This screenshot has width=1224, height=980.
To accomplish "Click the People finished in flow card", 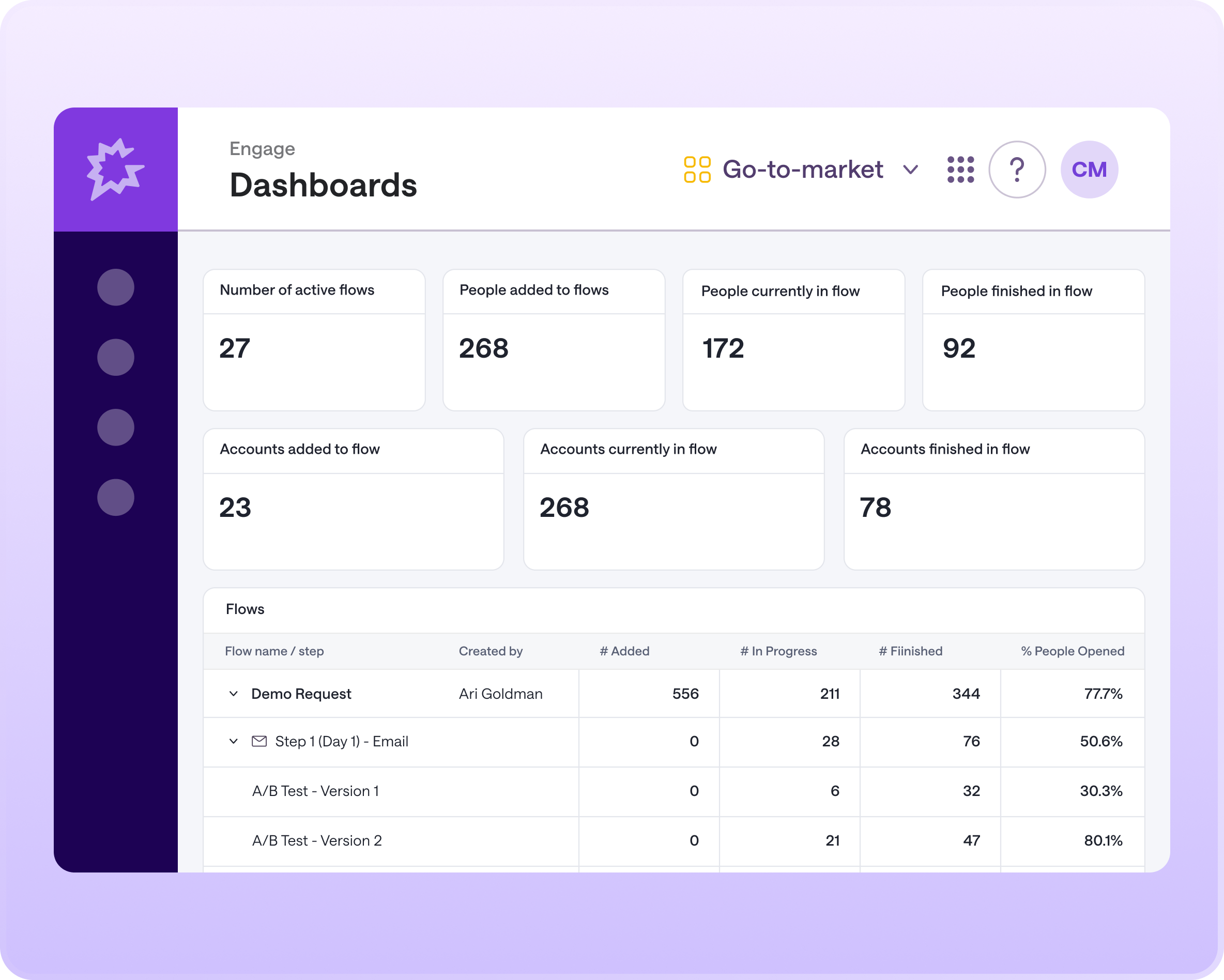I will point(1033,340).
